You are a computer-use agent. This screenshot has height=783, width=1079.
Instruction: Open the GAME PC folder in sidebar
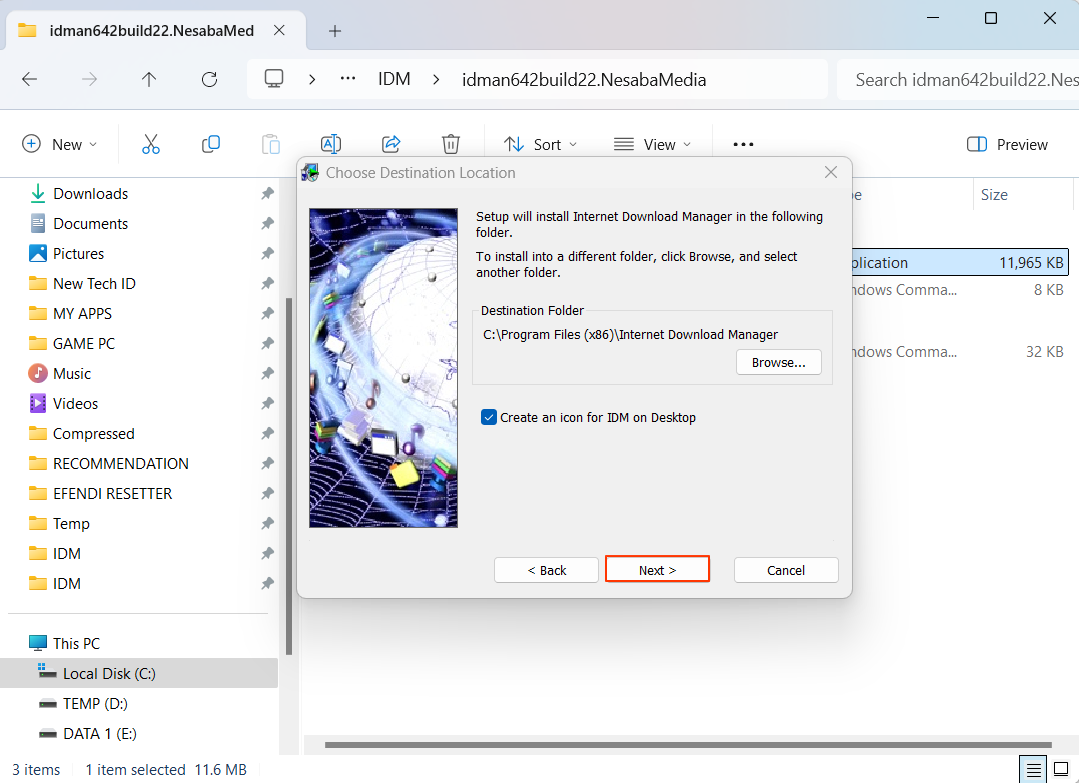point(84,344)
